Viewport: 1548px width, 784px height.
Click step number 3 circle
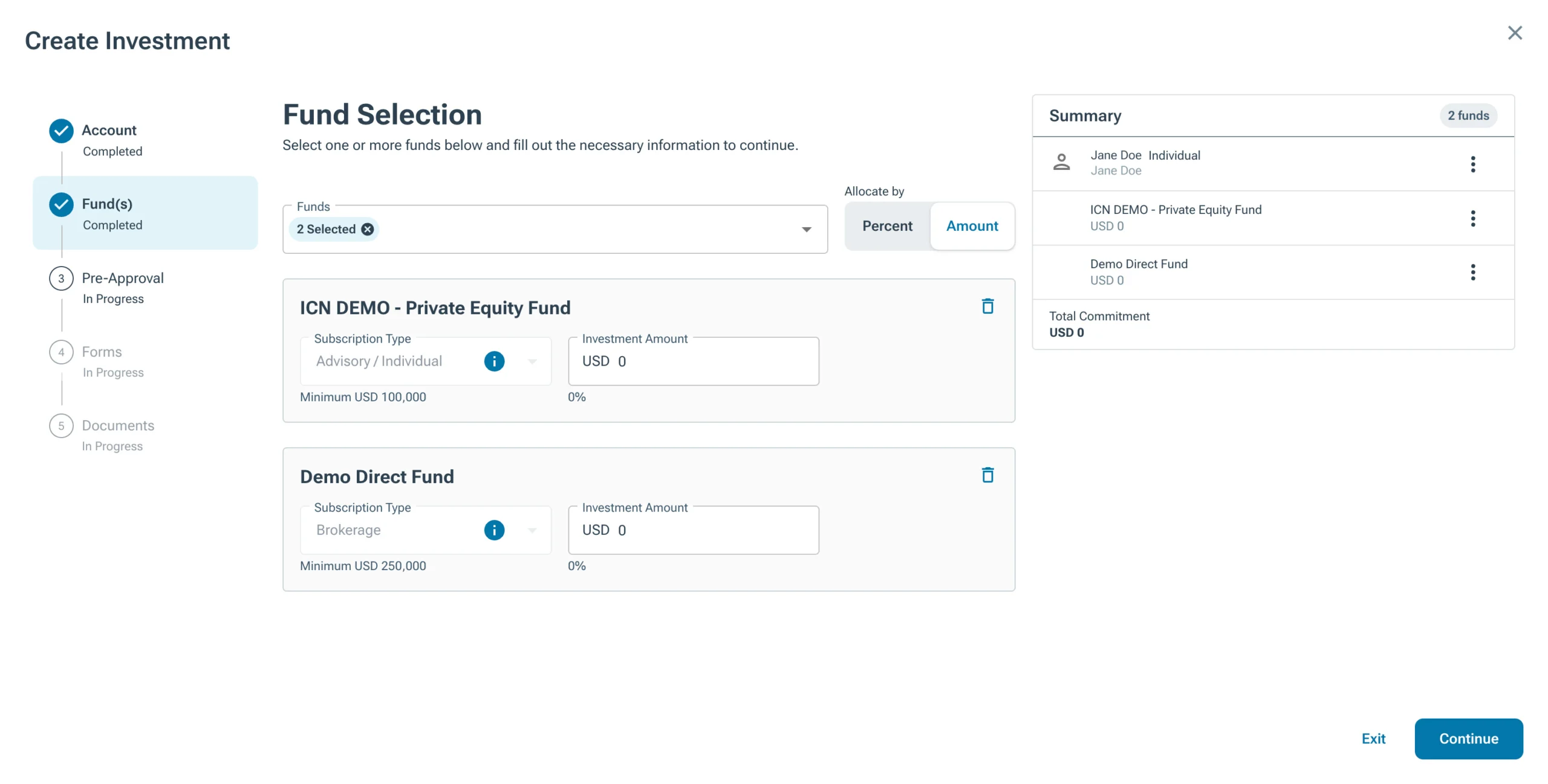[x=61, y=278]
